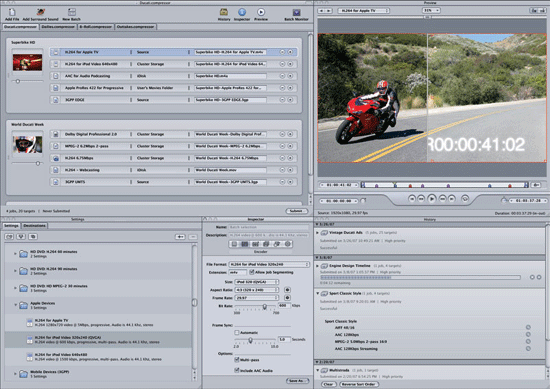The width and height of the screenshot is (550, 389).
Task: Open zoom percentage dropdown in Preview
Action: pyautogui.click(x=431, y=11)
